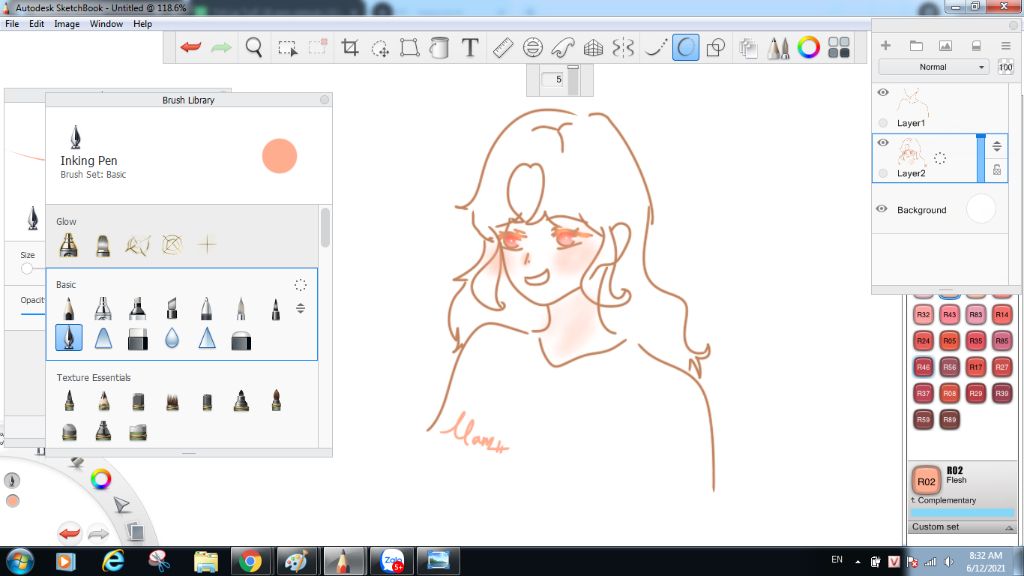The image size is (1024, 576).
Task: Open the File menu
Action: coord(12,24)
